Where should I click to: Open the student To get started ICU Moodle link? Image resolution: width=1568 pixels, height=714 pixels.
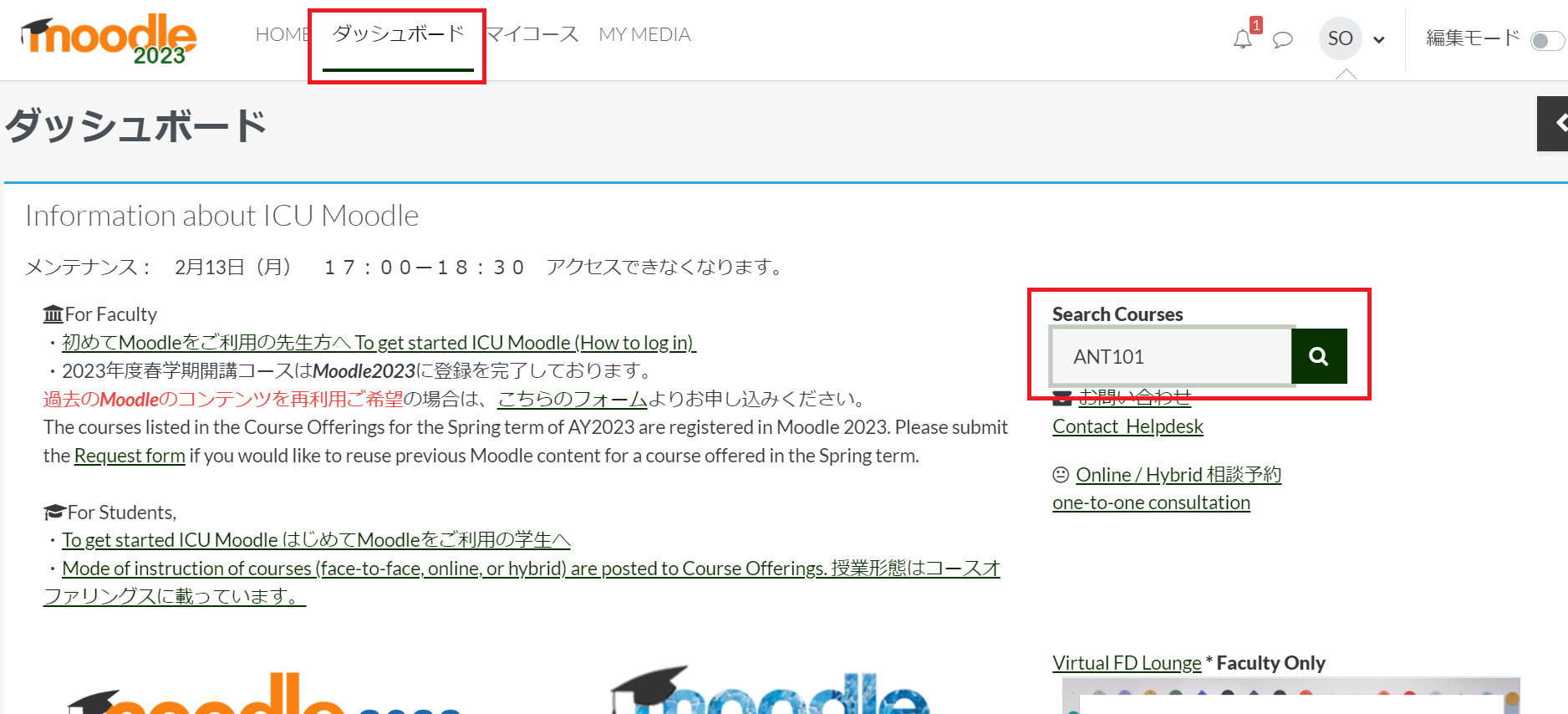tap(316, 540)
